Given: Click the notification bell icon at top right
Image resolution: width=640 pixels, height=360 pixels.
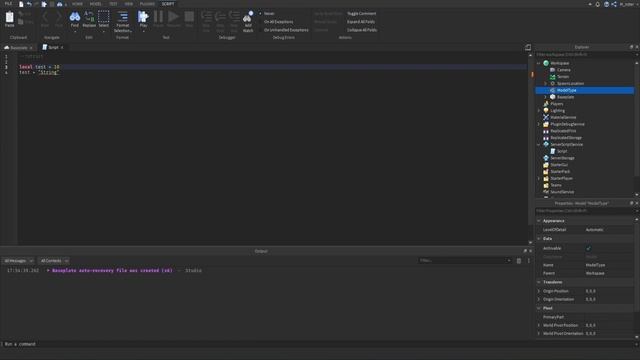Looking at the screenshot, I should [598, 4].
